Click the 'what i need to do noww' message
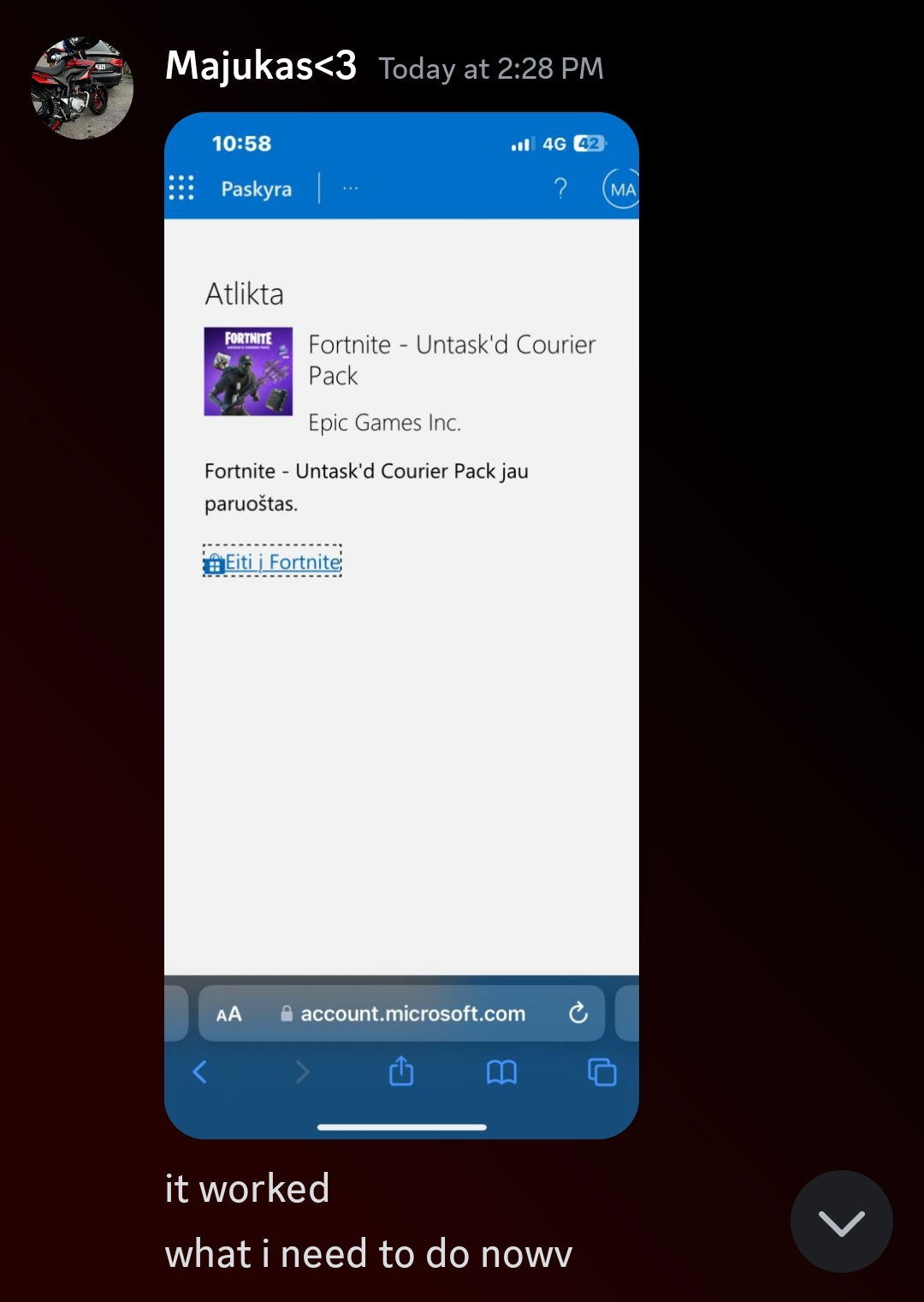924x1302 pixels. tap(369, 1253)
